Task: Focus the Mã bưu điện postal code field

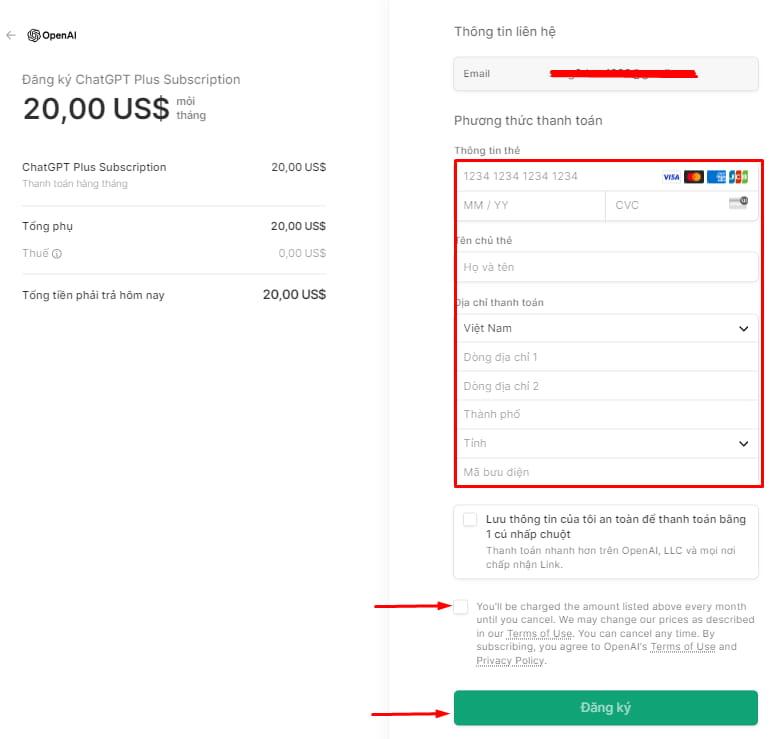Action: coord(606,472)
